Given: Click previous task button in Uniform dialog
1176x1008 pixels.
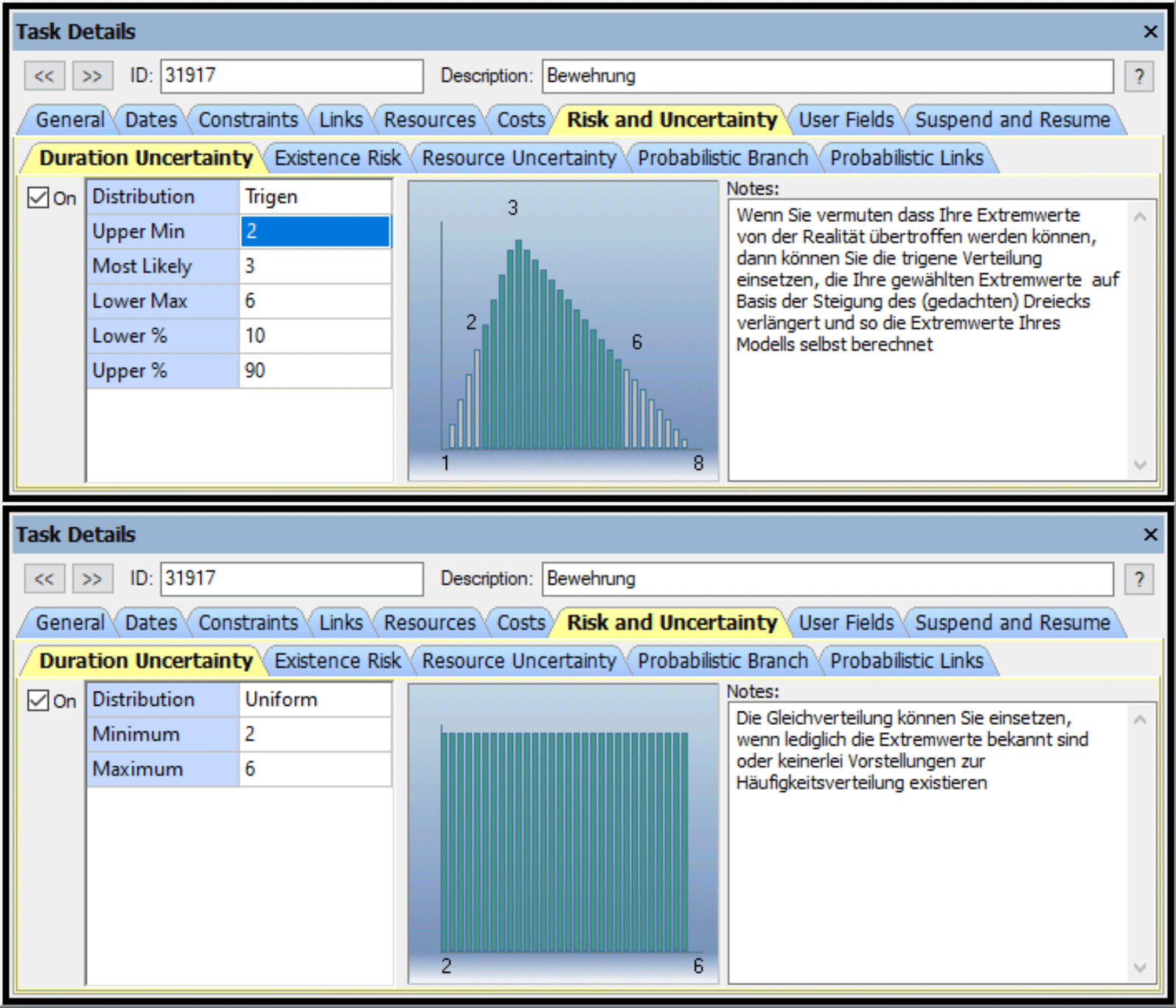Looking at the screenshot, I should click(44, 579).
